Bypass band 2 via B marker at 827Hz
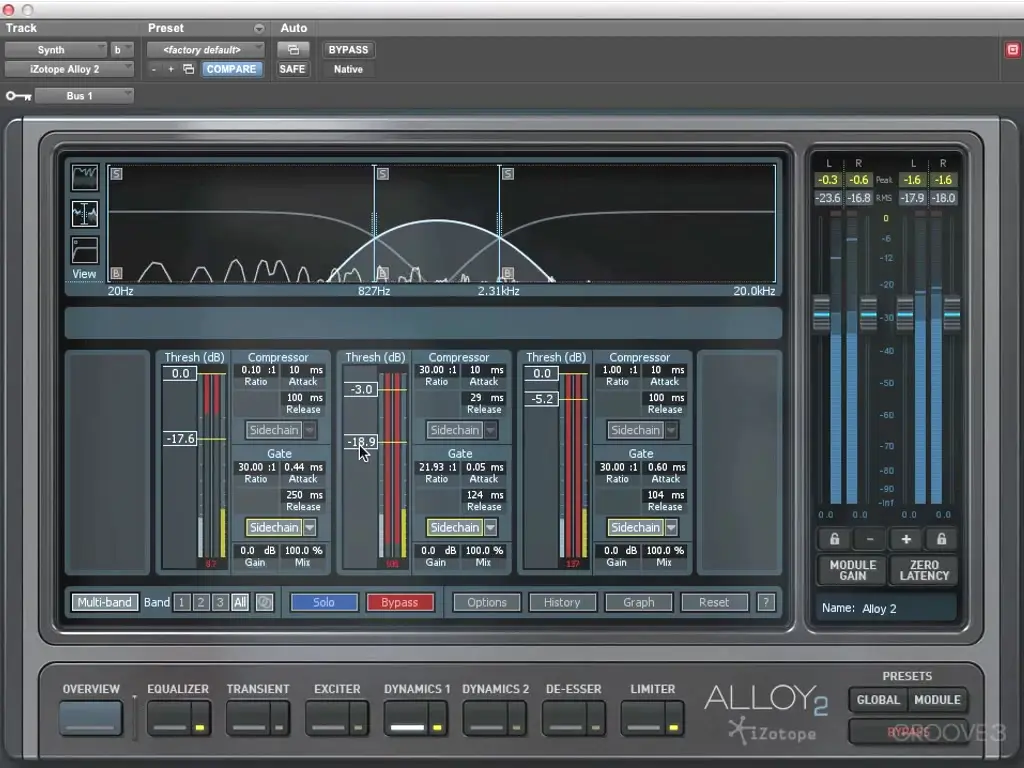Image resolution: width=1024 pixels, height=768 pixels. coord(383,273)
